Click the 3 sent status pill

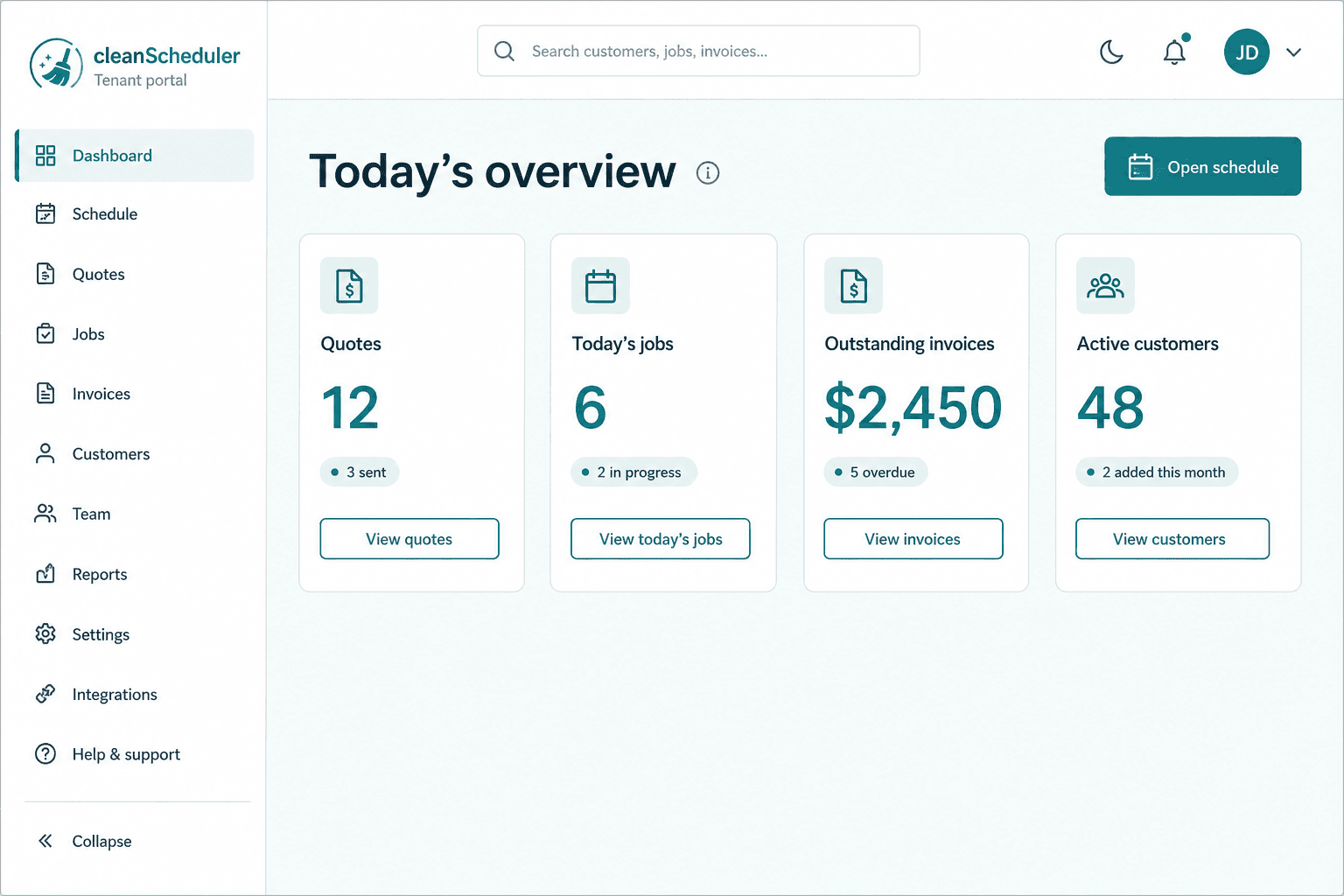pyautogui.click(x=360, y=472)
